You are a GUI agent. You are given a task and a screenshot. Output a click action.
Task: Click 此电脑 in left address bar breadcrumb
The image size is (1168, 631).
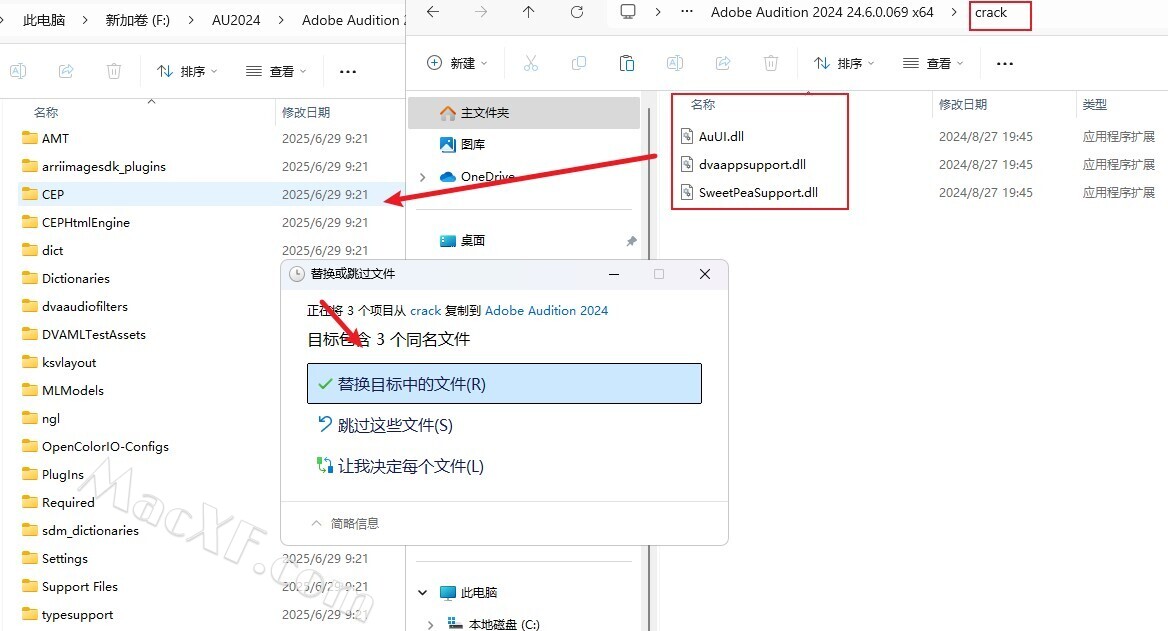pos(44,20)
